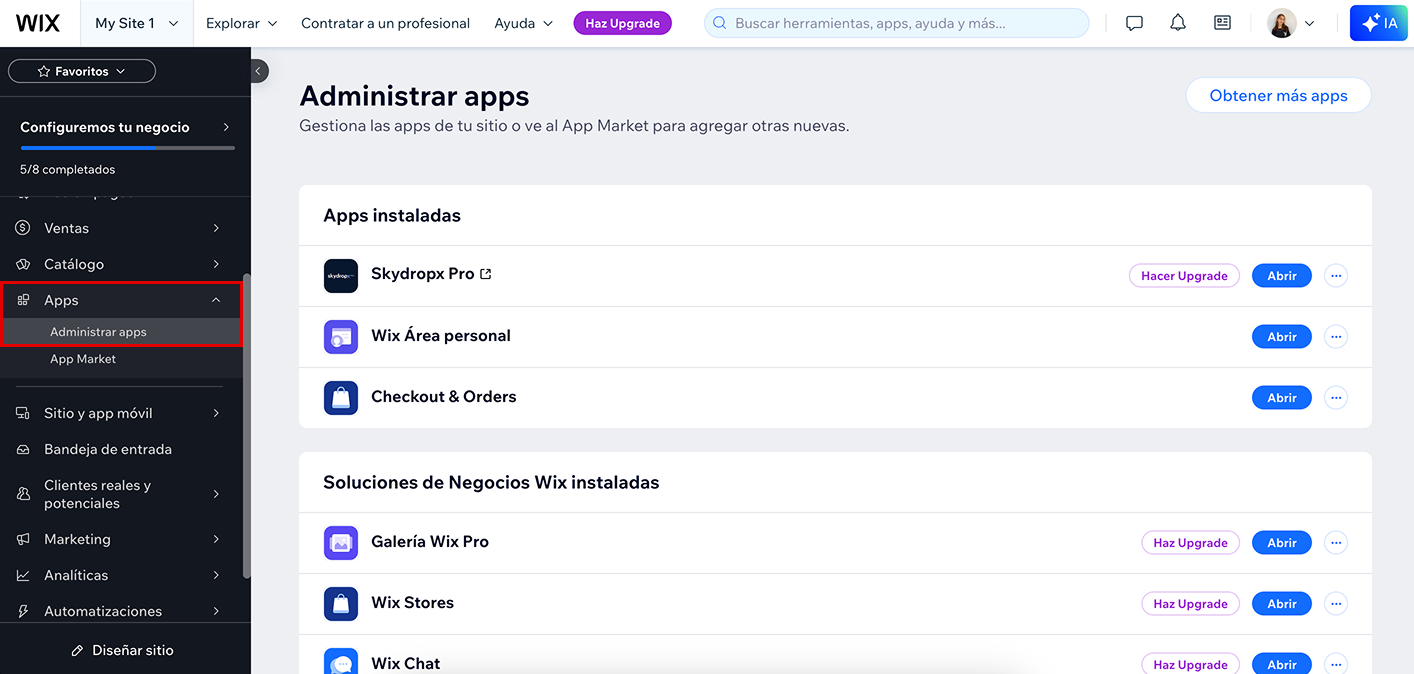Viewport: 1414px width, 674px height.
Task: Open more options for Wix Stores
Action: 1336,604
